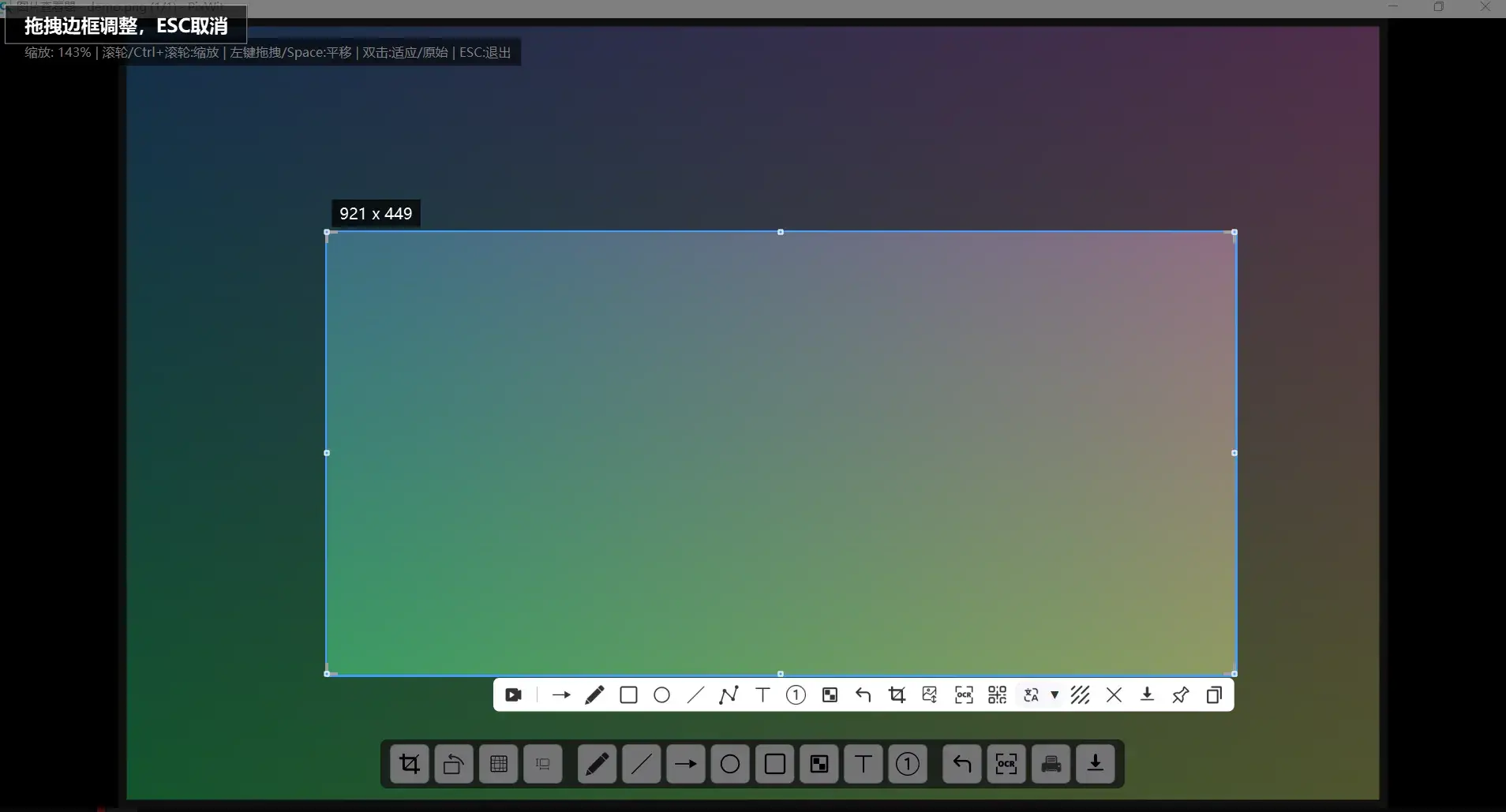
Task: Pin the screenshot to the screen
Action: coord(1181,695)
